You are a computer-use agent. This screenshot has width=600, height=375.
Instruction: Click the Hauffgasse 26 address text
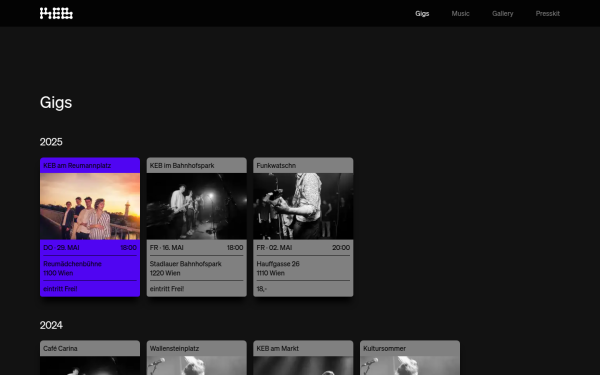(x=278, y=264)
